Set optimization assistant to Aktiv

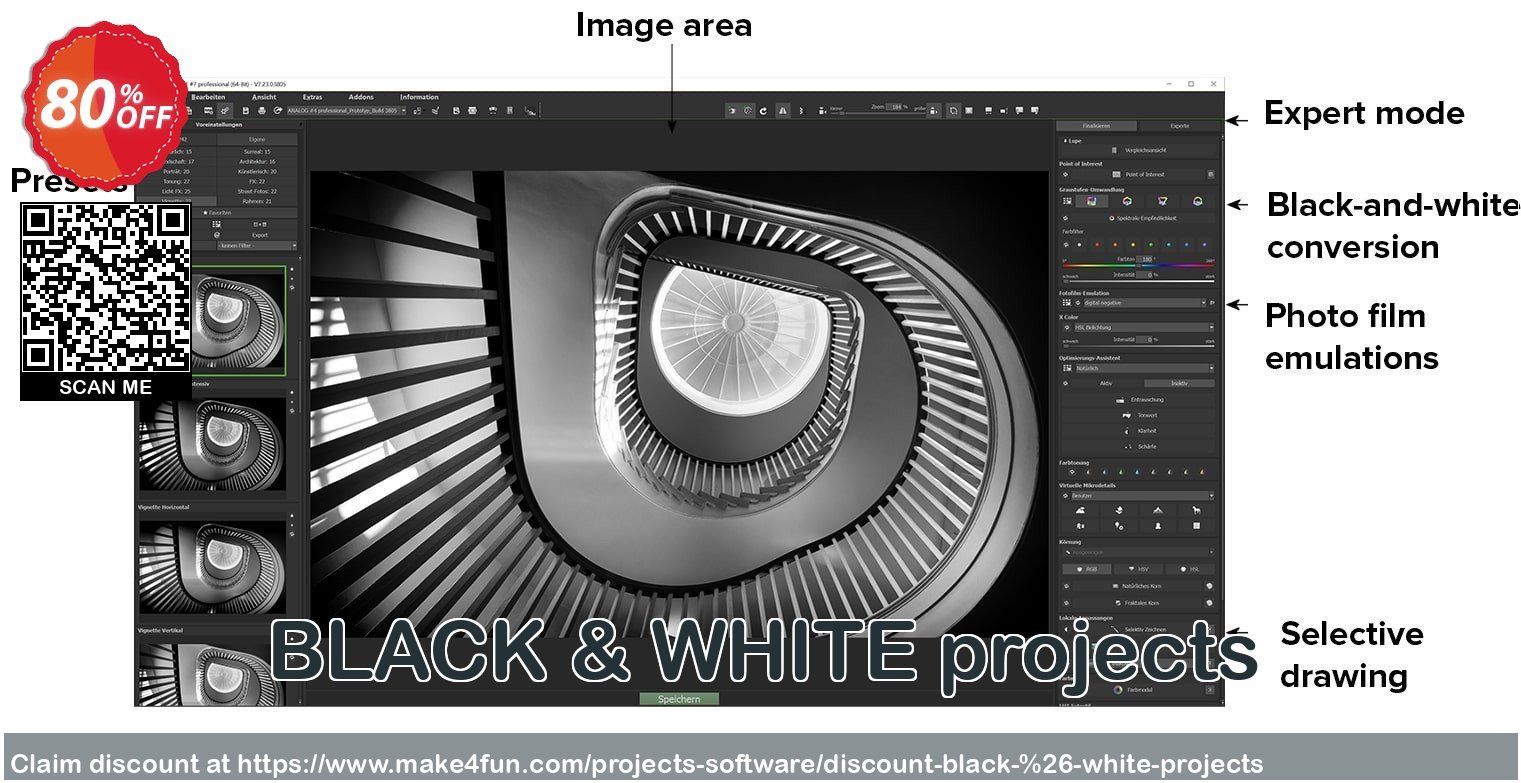(x=1106, y=383)
